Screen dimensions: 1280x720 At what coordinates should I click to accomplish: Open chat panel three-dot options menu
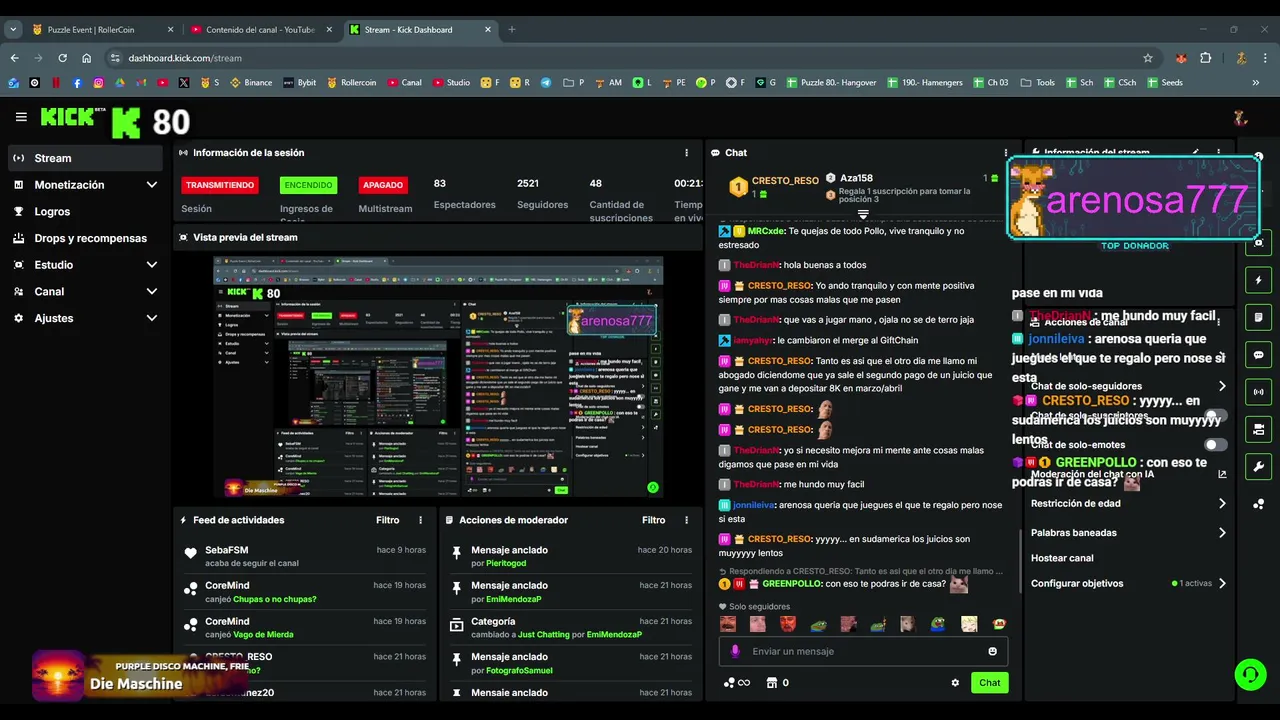(x=1006, y=153)
